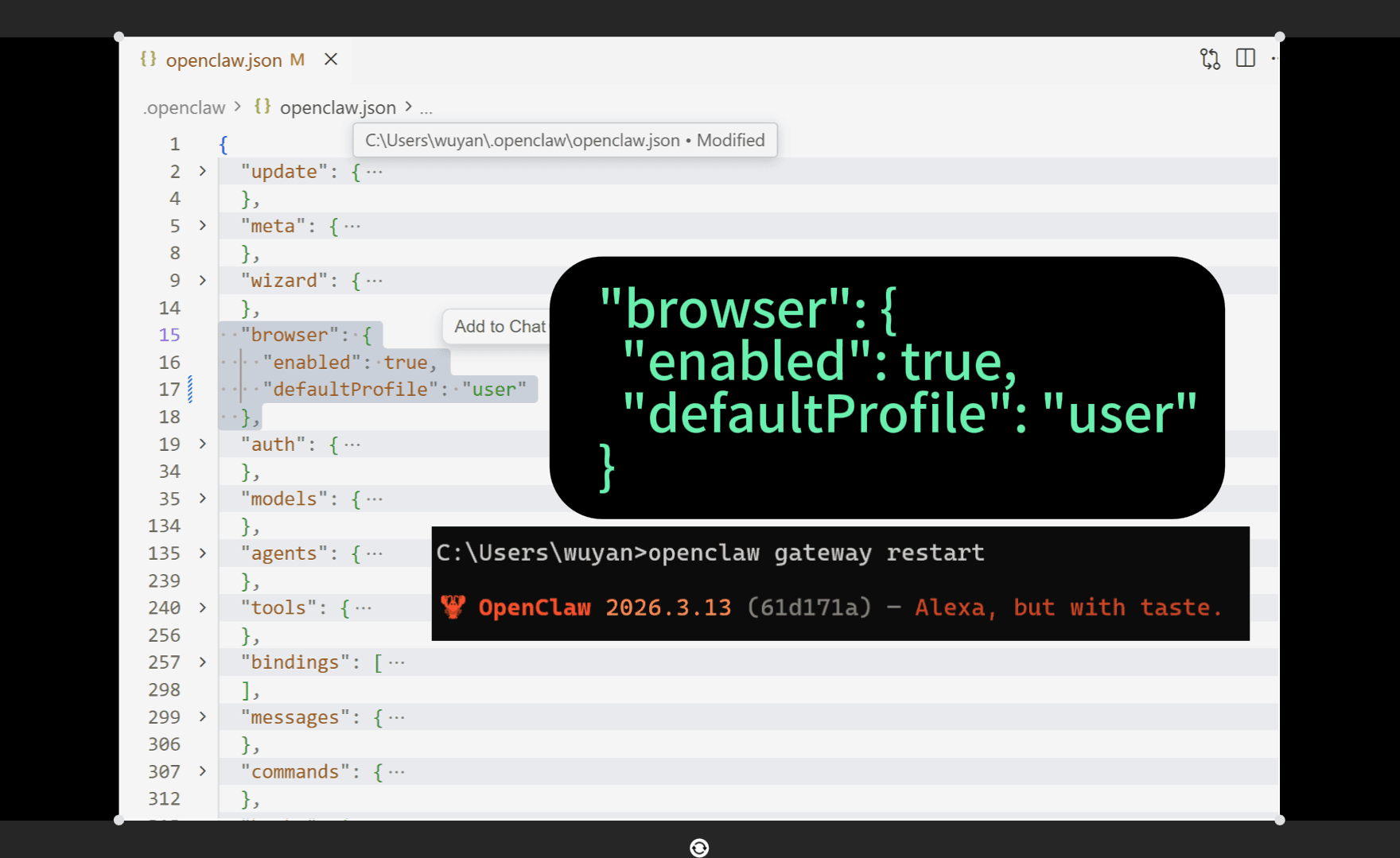The image size is (1400, 858).
Task: Click the openclaw.json breadcrumb item
Action: (x=337, y=107)
